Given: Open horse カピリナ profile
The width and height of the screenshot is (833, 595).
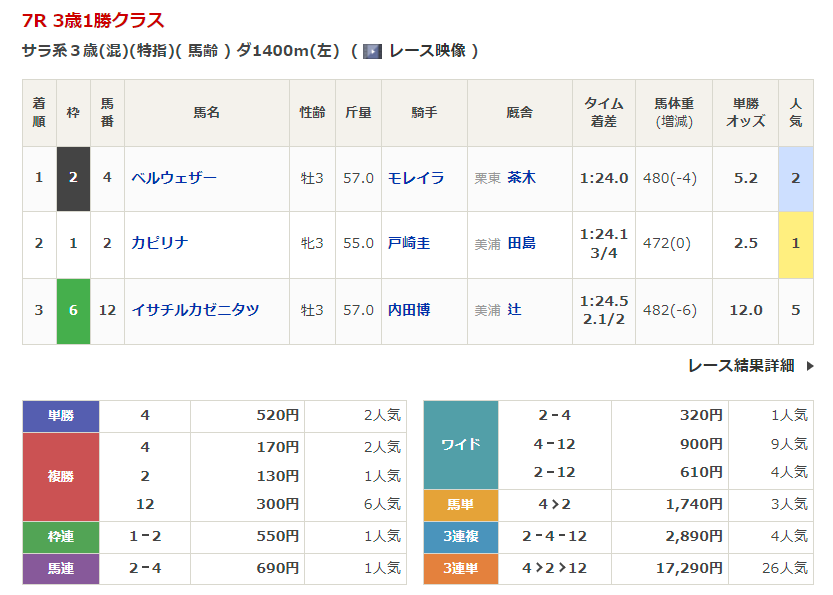Looking at the screenshot, I should [160, 243].
